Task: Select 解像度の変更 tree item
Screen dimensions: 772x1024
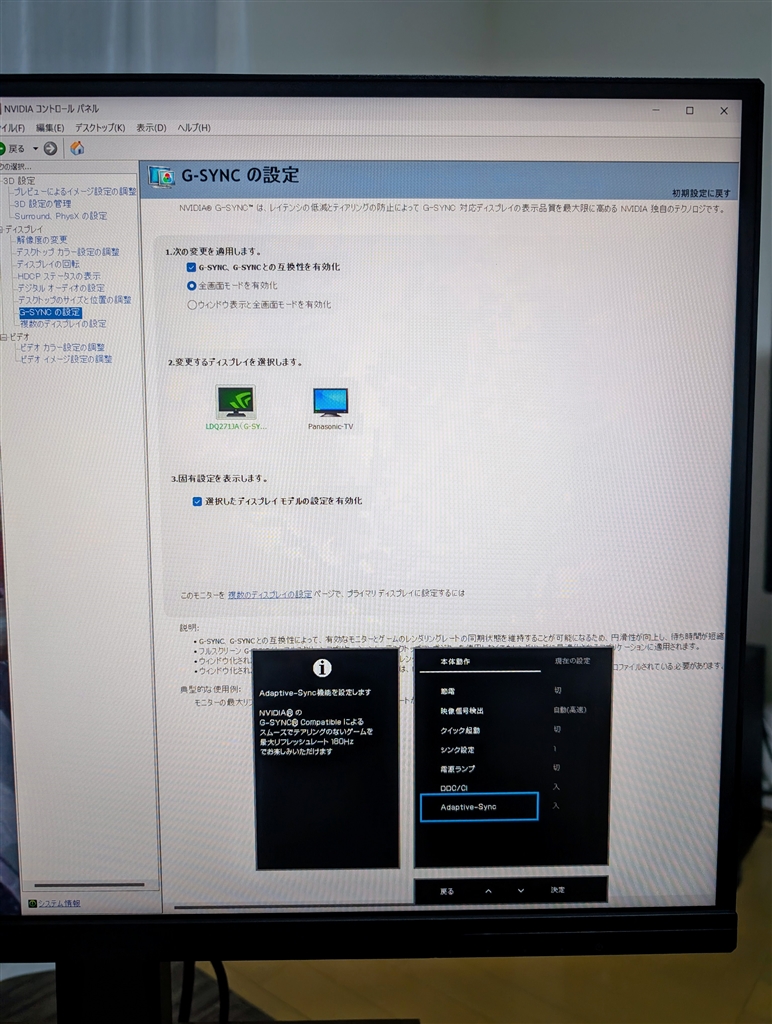Action: 42,240
